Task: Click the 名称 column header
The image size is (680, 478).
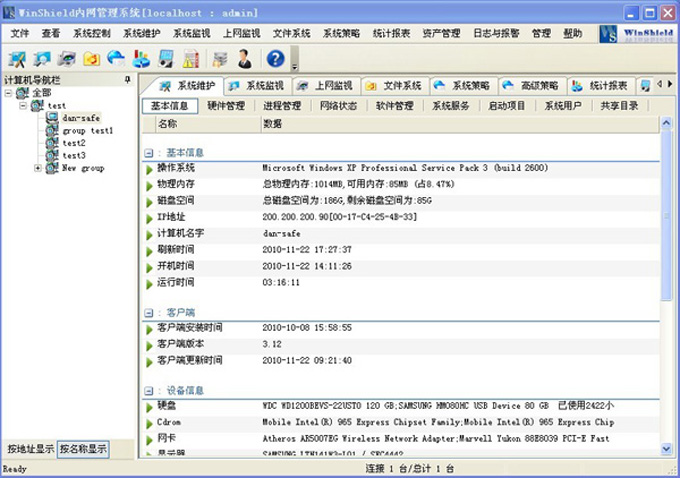Action: pos(208,124)
